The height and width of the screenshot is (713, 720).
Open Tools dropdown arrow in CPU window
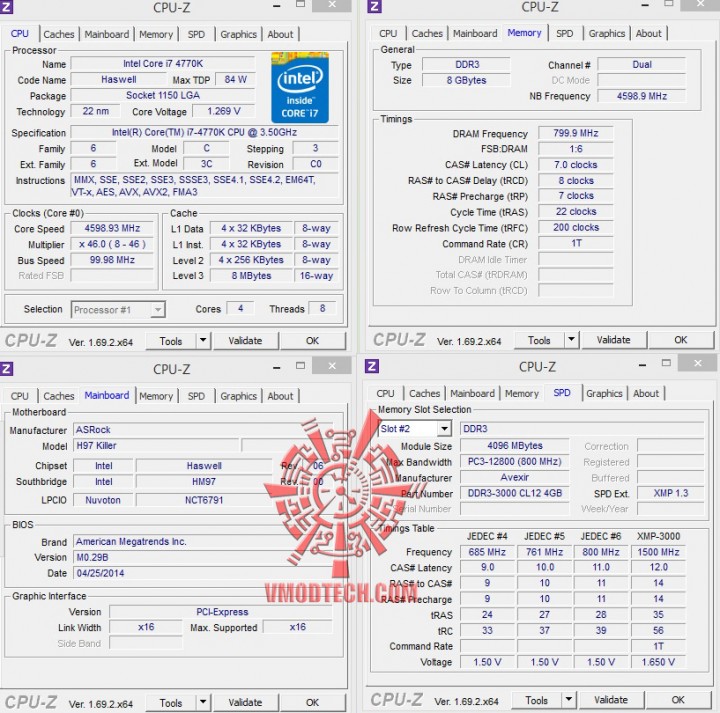pos(203,341)
